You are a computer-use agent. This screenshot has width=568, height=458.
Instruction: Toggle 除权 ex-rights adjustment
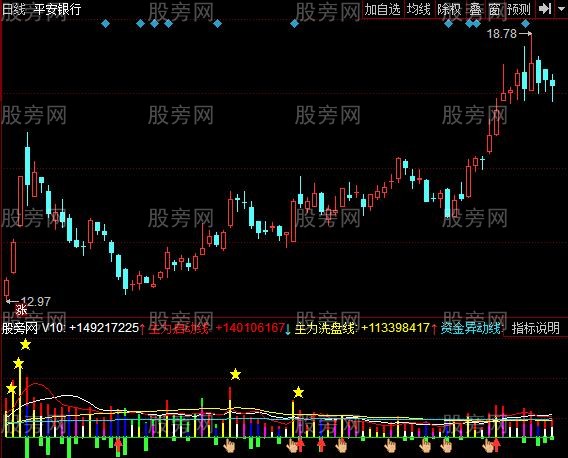point(450,9)
